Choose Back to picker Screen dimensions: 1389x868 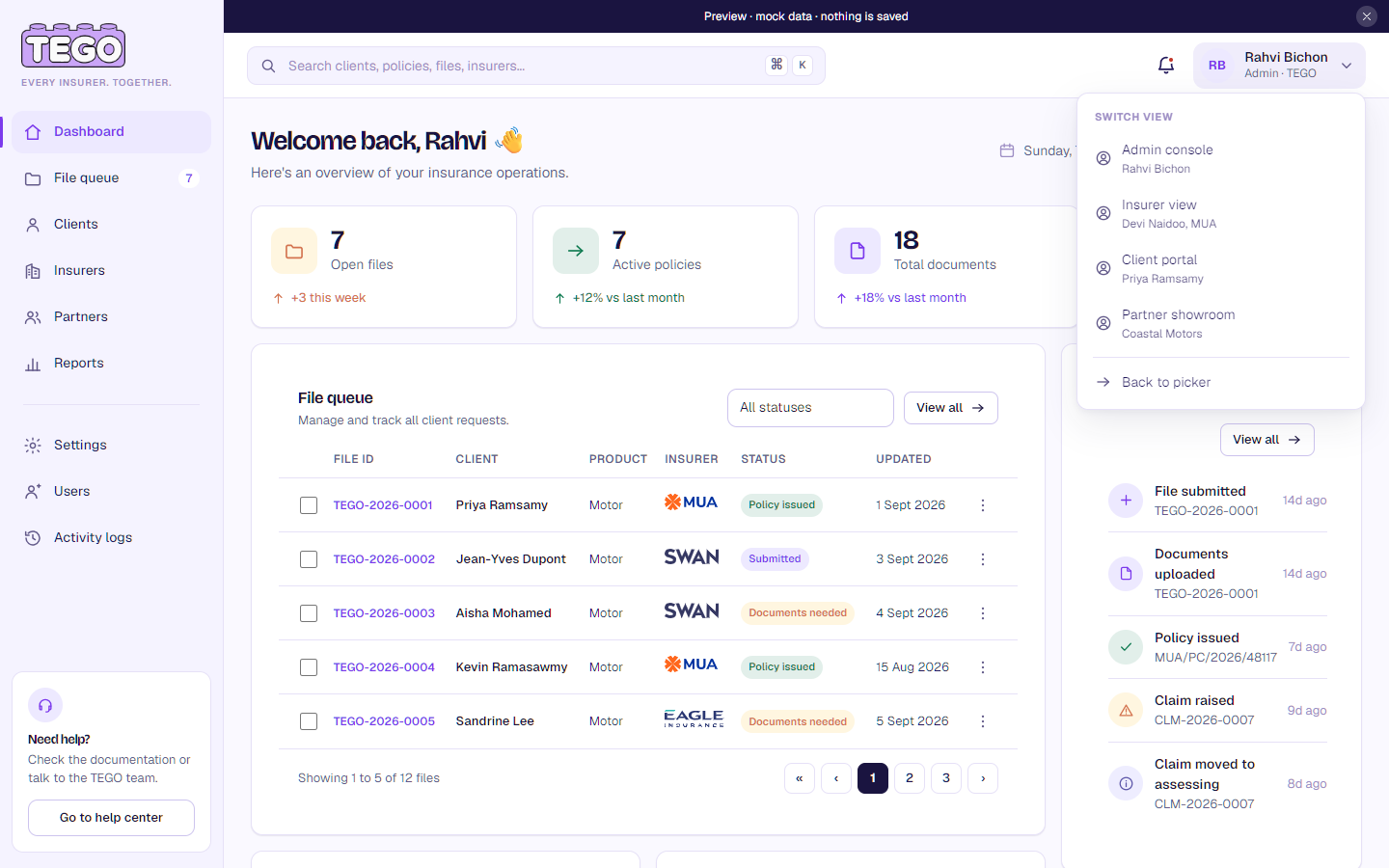[x=1221, y=382]
